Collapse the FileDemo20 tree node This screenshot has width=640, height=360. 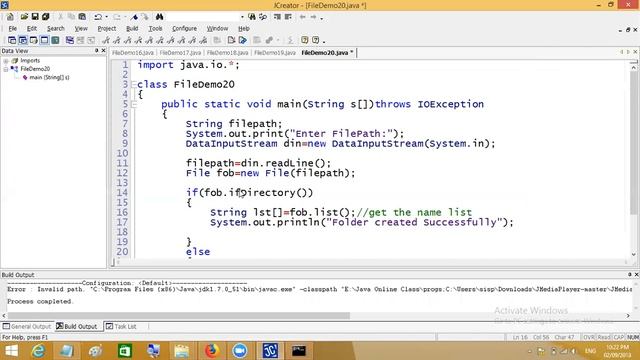point(6,69)
